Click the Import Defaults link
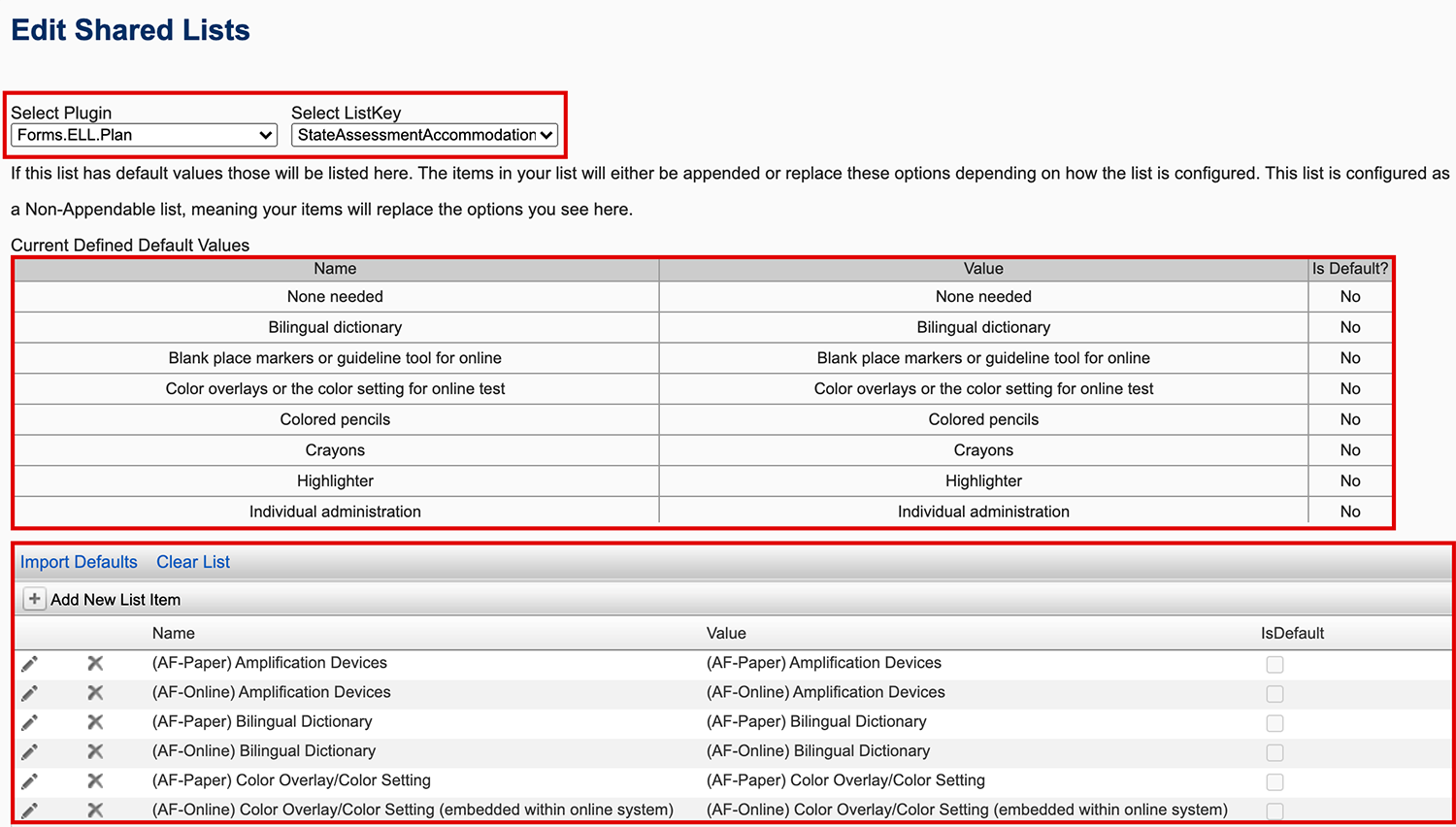1456x827 pixels. point(79,562)
